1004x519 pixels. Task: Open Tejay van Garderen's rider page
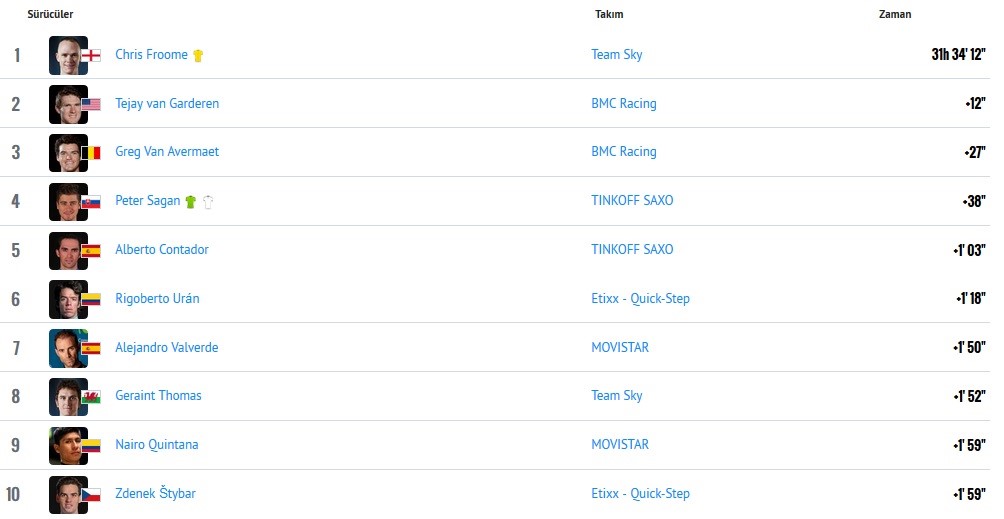[167, 104]
